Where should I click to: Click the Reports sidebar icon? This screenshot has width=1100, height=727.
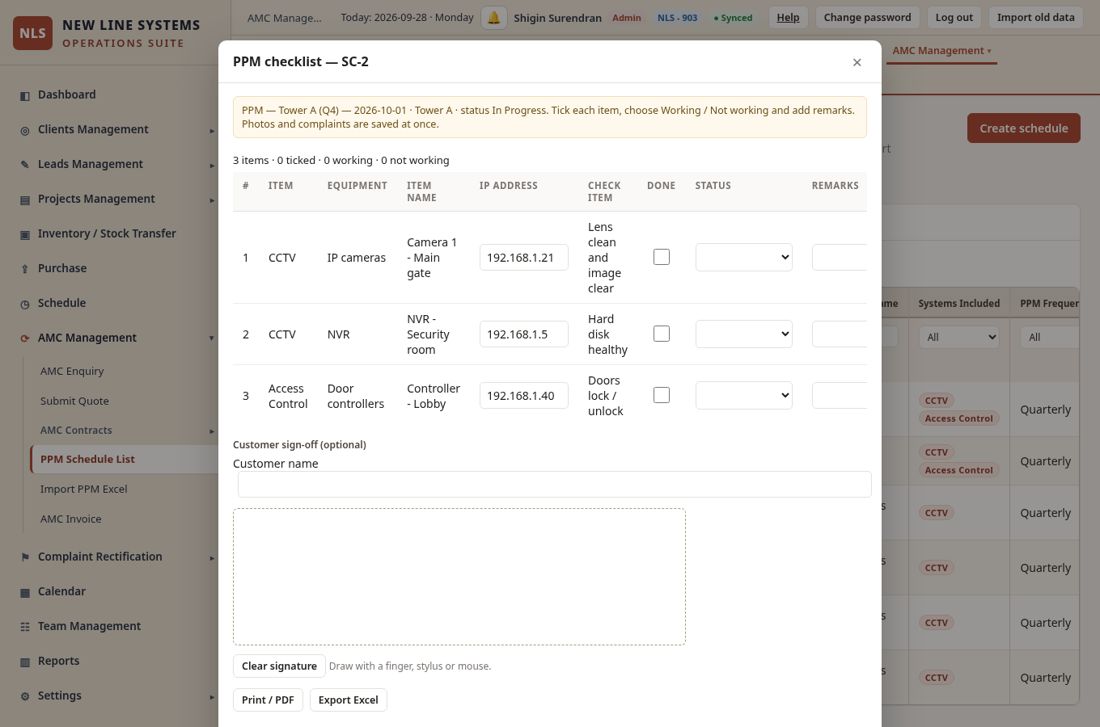point(25,662)
